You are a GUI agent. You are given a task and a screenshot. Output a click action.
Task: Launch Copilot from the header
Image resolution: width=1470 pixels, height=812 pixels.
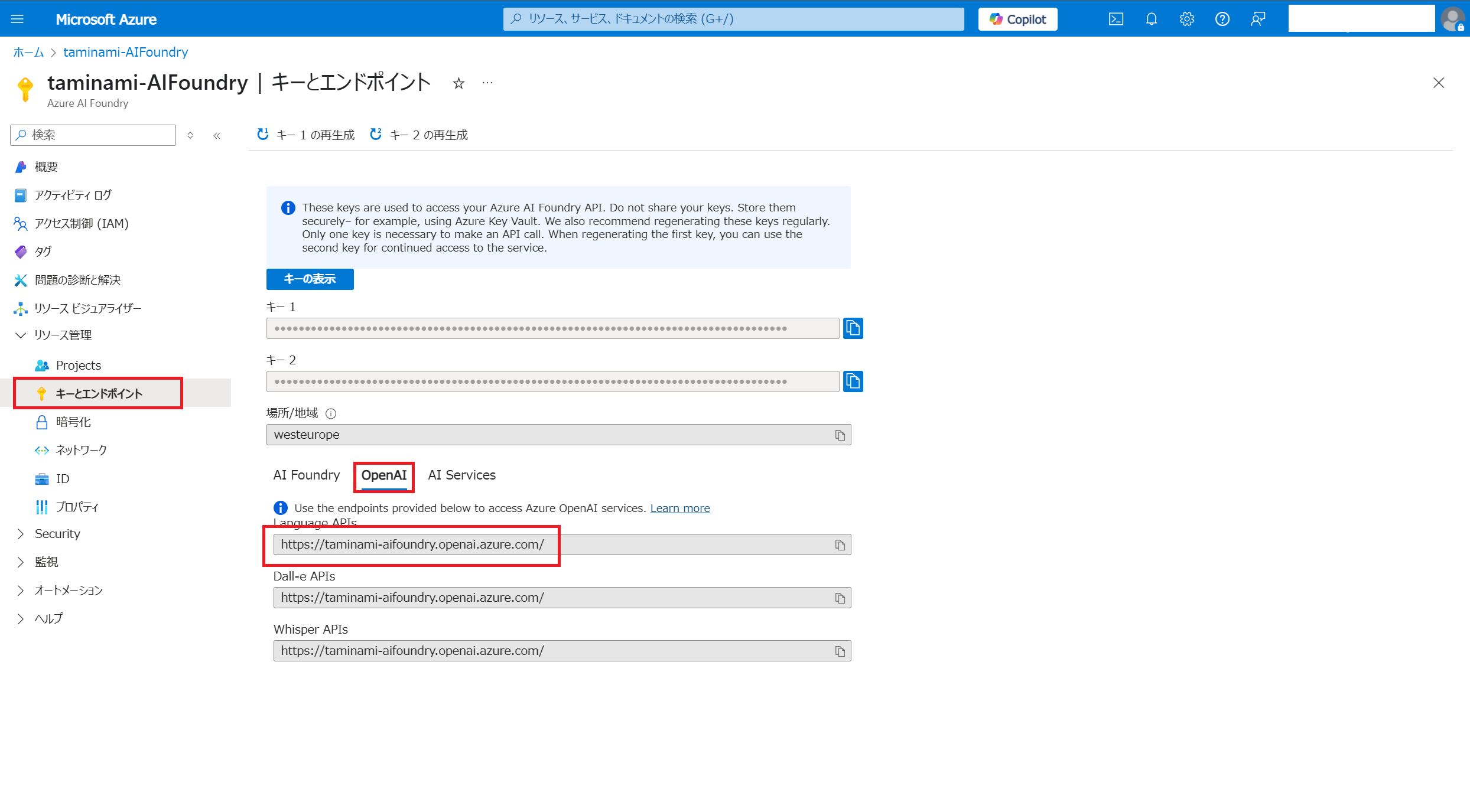(1017, 19)
